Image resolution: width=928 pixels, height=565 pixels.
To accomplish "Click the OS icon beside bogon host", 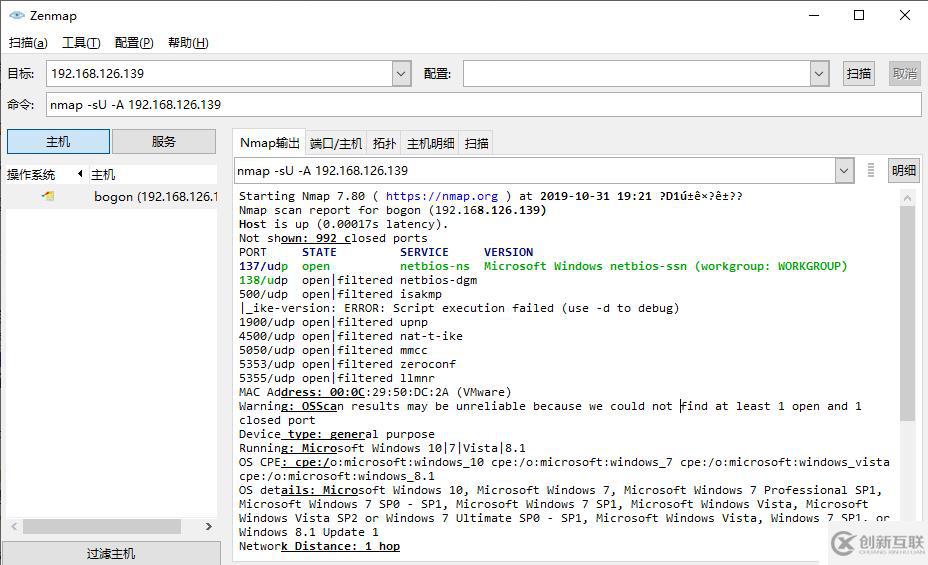I will [x=48, y=196].
